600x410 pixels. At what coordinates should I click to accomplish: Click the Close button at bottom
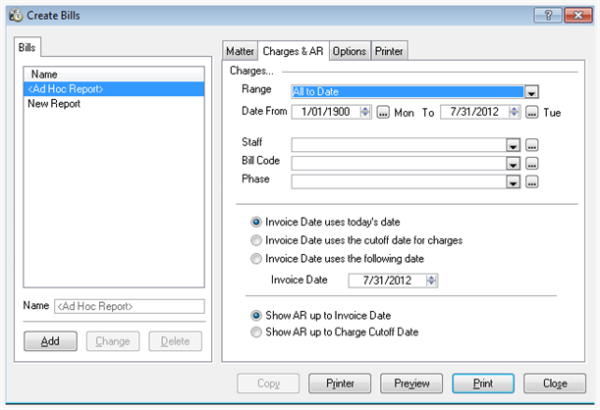(x=554, y=383)
